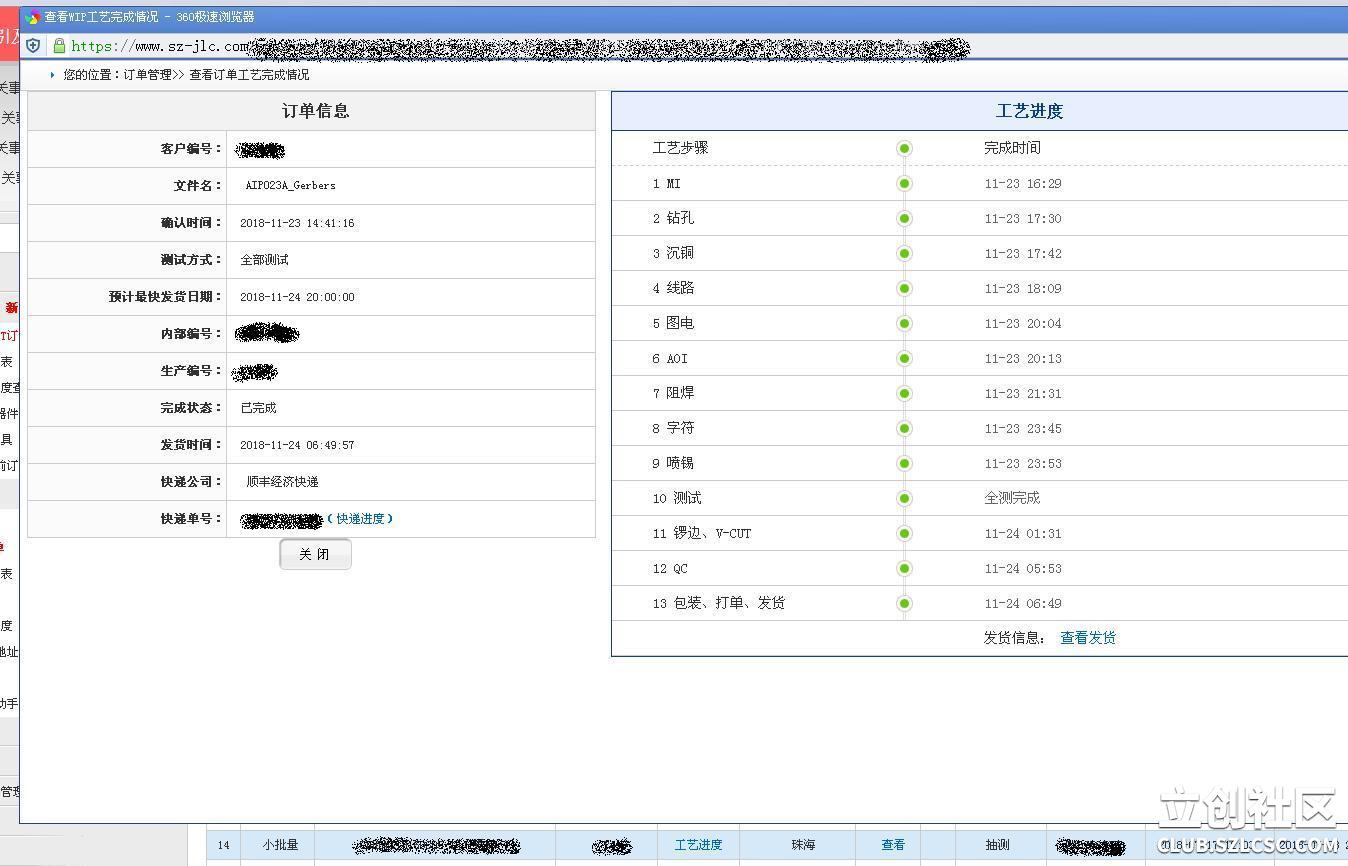Select completion time 11-23 20:13
This screenshot has width=1348, height=866.
pyautogui.click(x=1023, y=359)
